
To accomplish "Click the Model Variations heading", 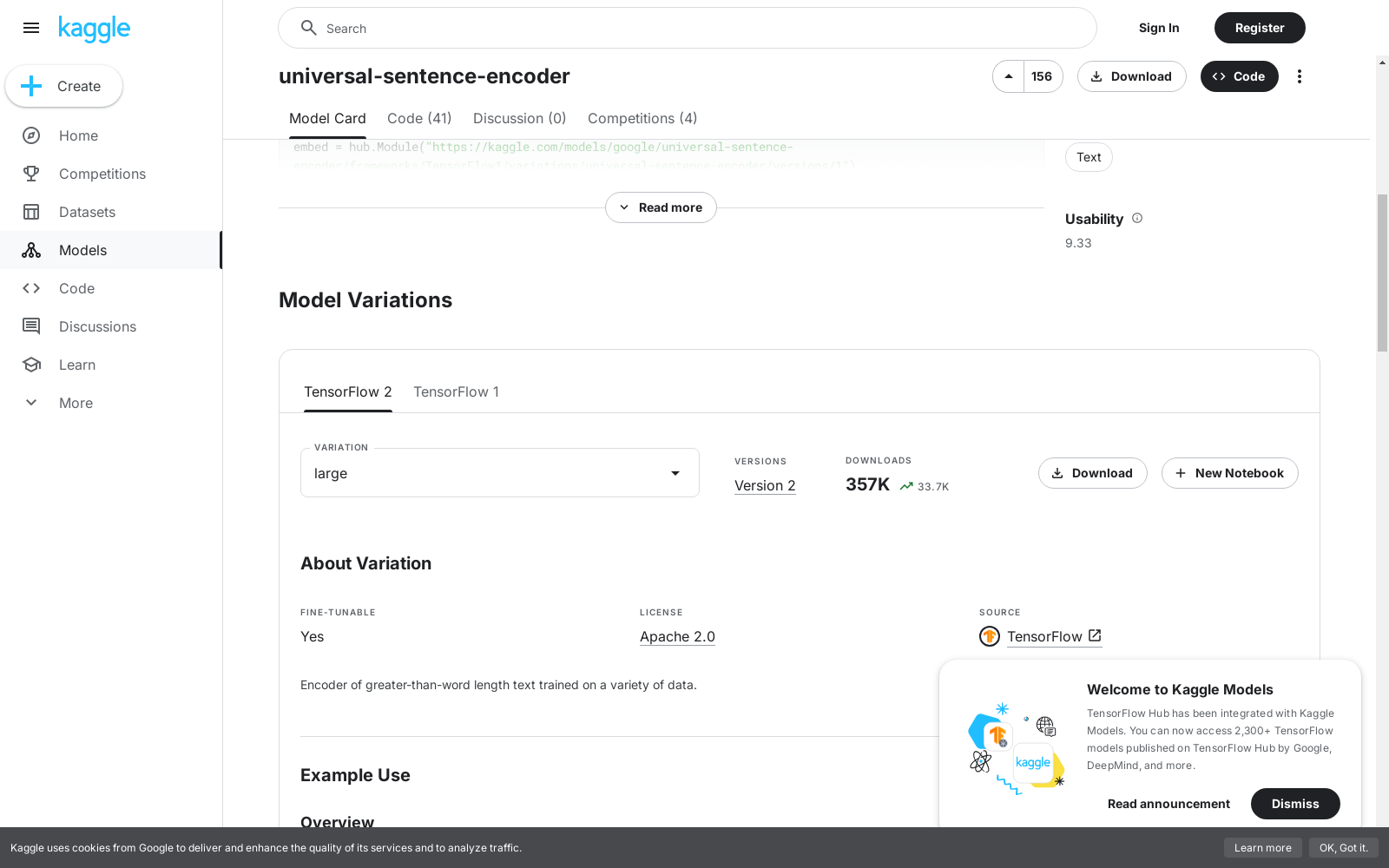I will [365, 300].
